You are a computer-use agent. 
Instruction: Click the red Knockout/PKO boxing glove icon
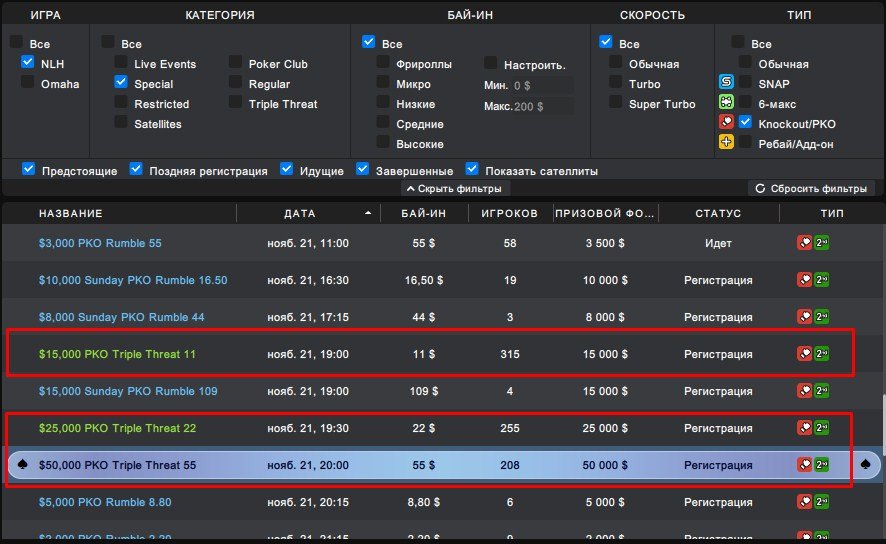click(x=727, y=123)
